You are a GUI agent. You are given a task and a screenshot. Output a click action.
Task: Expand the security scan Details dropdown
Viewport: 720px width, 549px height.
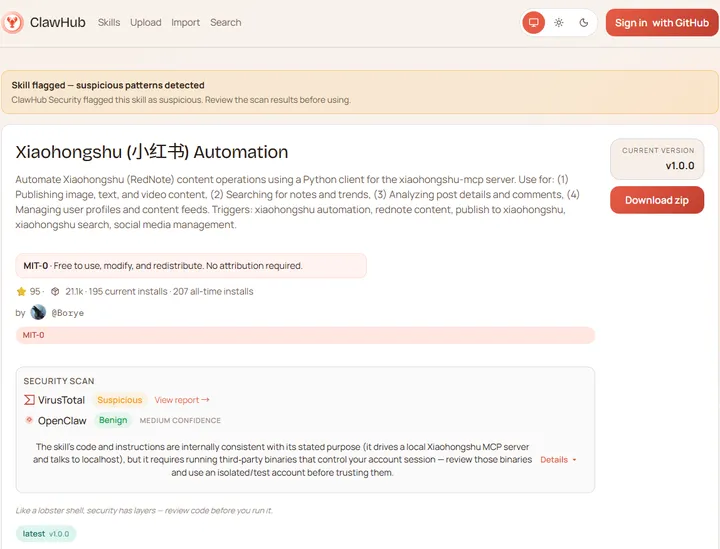(558, 459)
